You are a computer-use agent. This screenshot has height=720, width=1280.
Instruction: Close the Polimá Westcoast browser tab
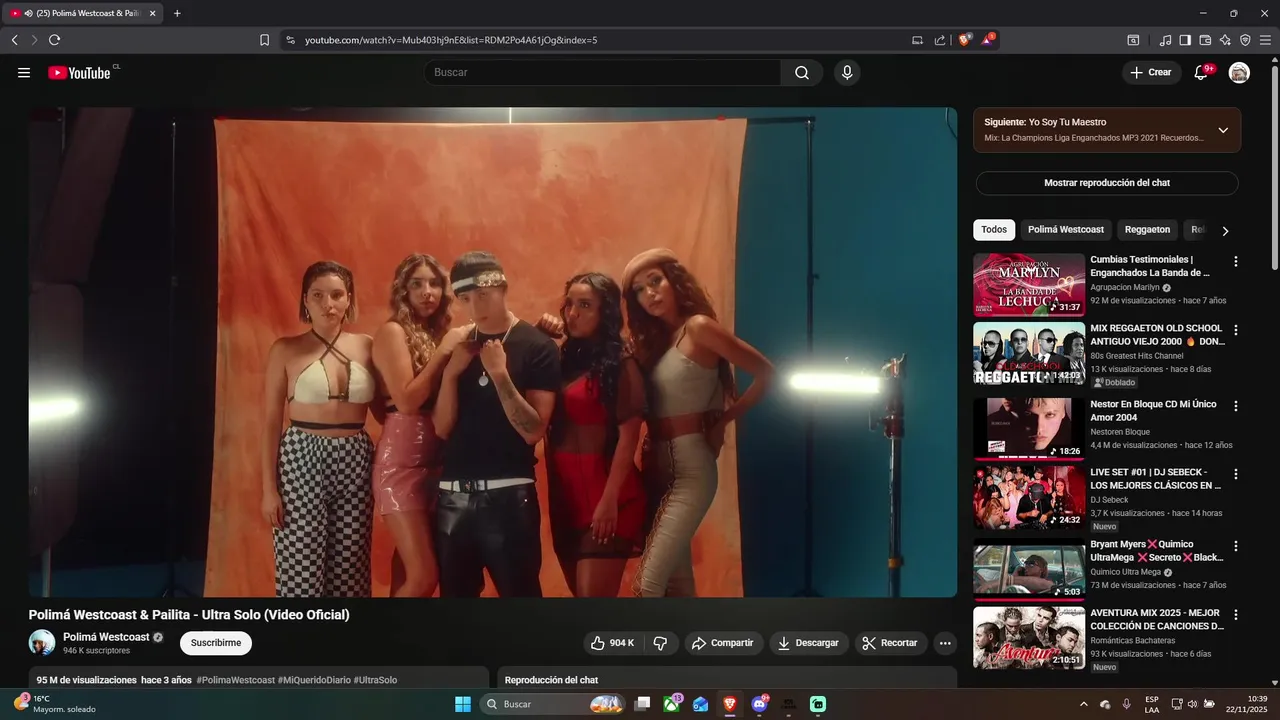tap(152, 13)
